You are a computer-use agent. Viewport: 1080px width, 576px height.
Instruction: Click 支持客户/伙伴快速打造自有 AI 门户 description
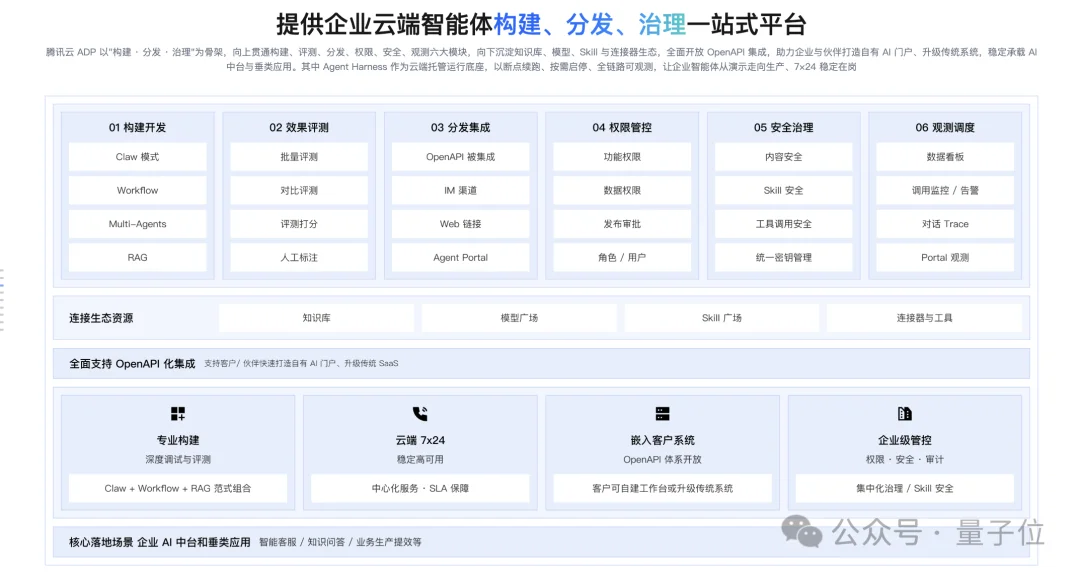point(301,364)
